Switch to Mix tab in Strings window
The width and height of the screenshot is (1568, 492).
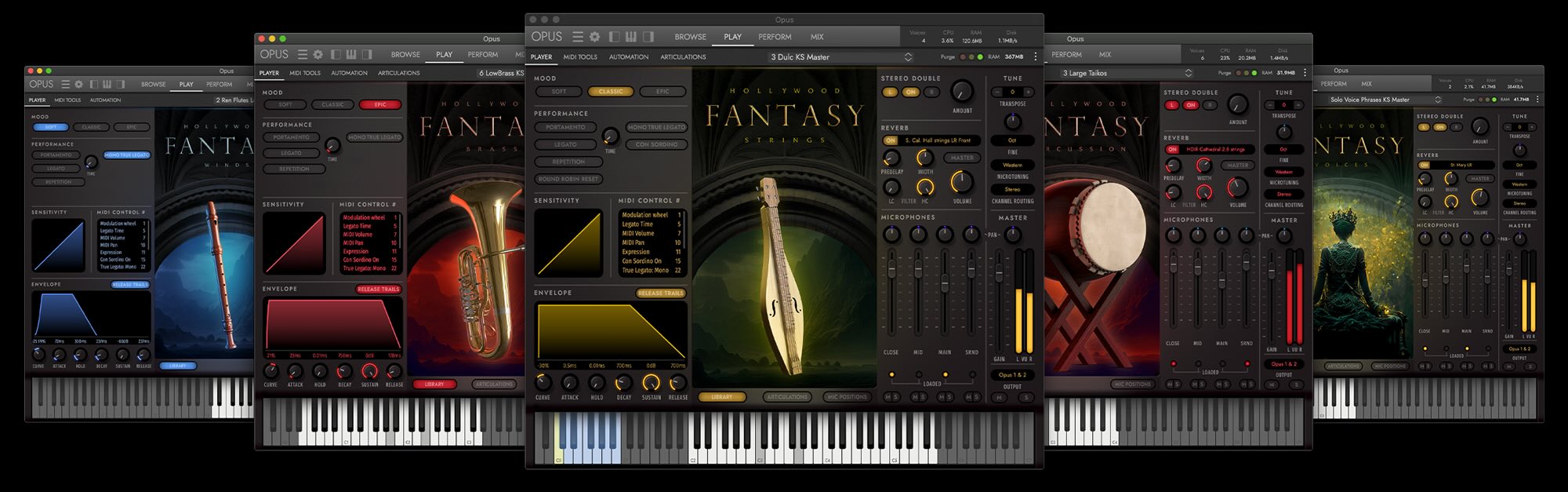click(817, 37)
